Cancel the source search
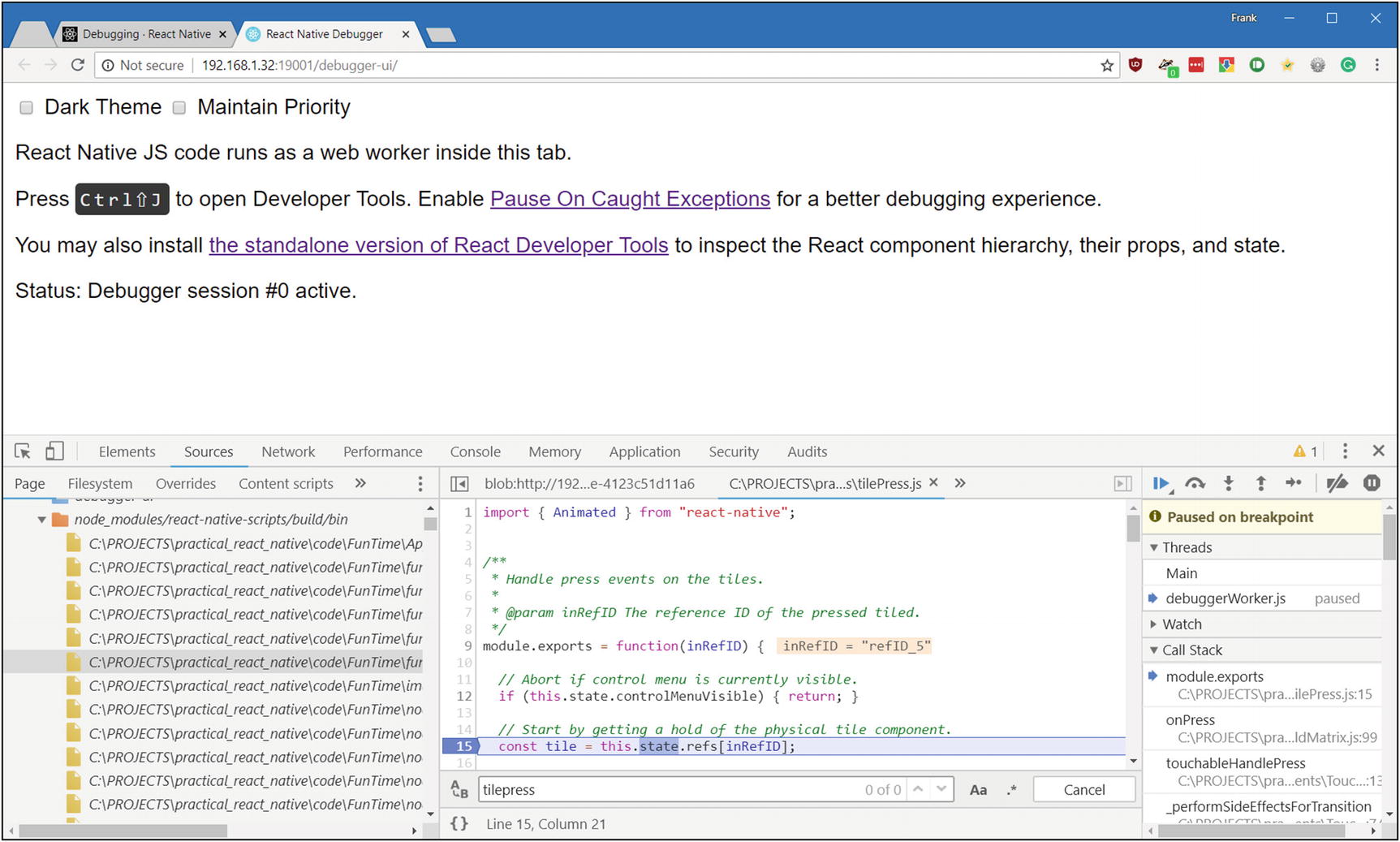Viewport: 1400px width, 842px height. pyautogui.click(x=1083, y=790)
